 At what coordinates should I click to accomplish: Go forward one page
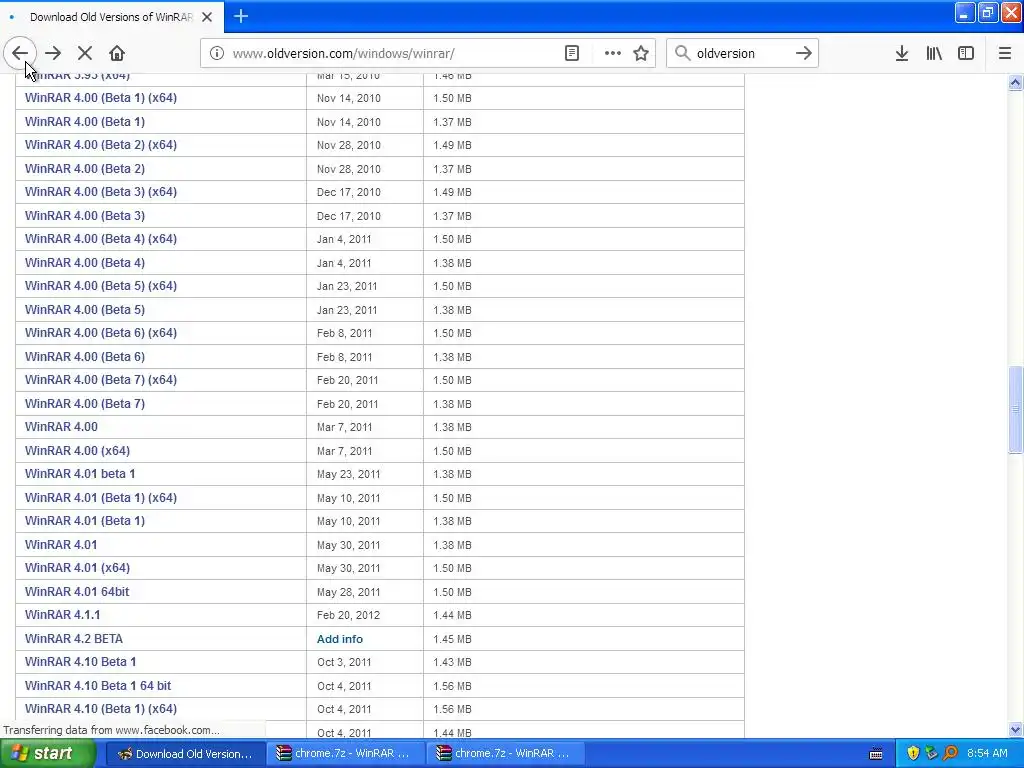click(x=53, y=53)
